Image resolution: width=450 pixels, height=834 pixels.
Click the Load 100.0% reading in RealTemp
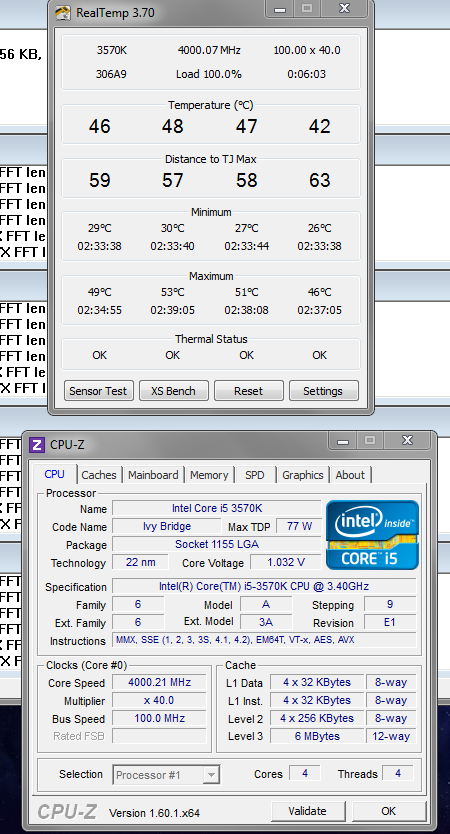209,74
